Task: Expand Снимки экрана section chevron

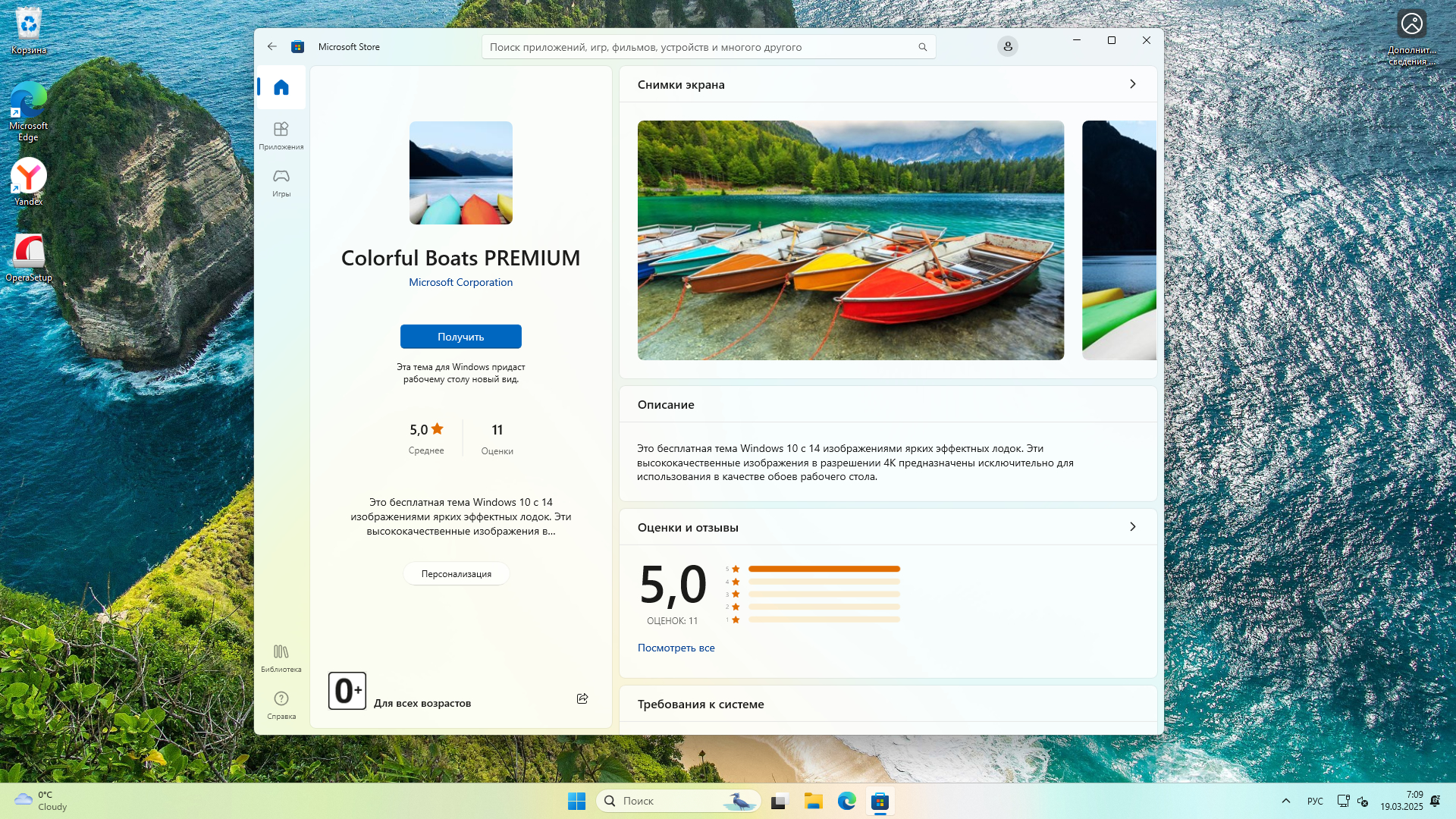Action: [1132, 84]
